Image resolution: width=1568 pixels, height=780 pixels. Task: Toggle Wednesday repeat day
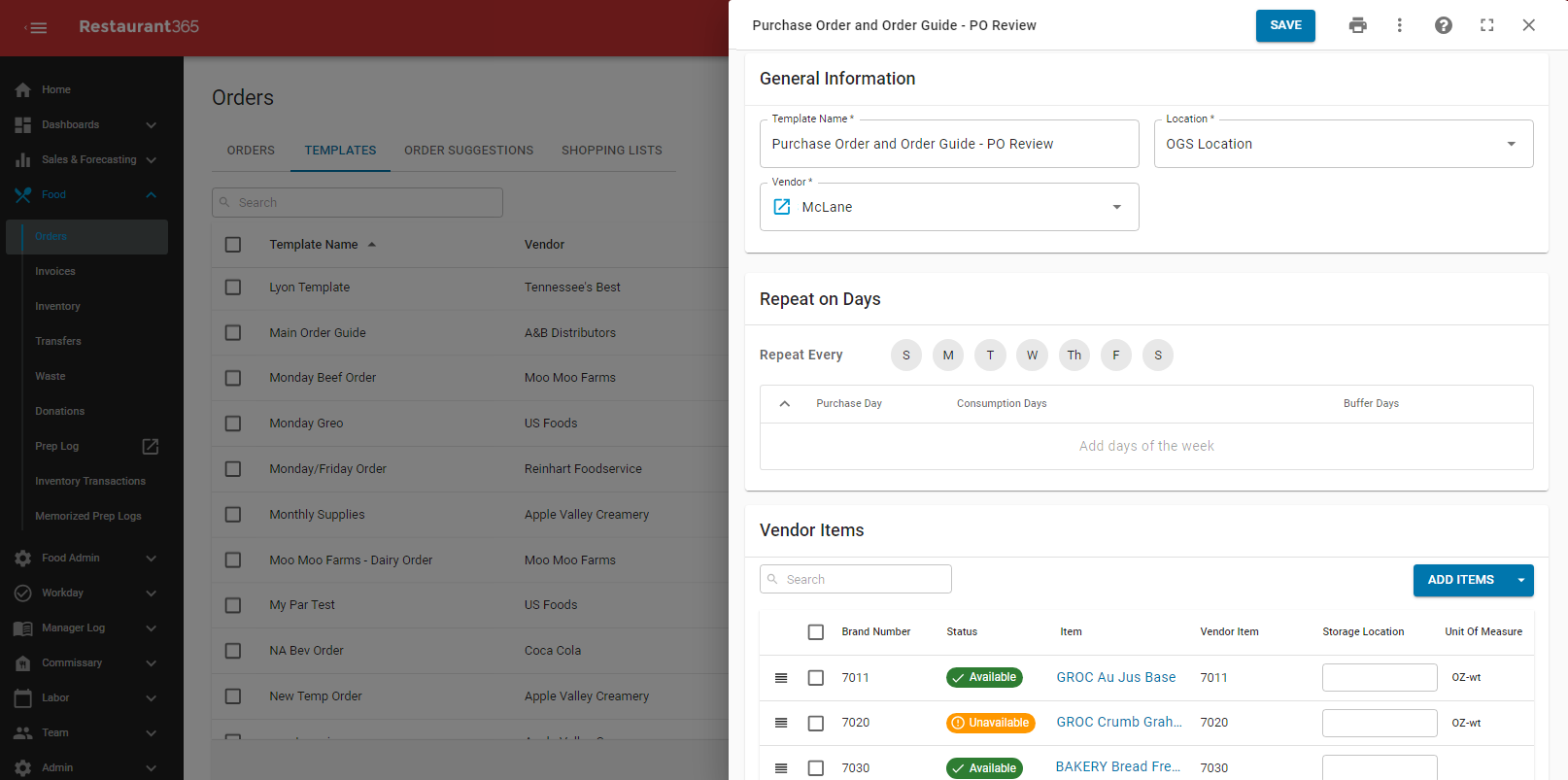1032,355
